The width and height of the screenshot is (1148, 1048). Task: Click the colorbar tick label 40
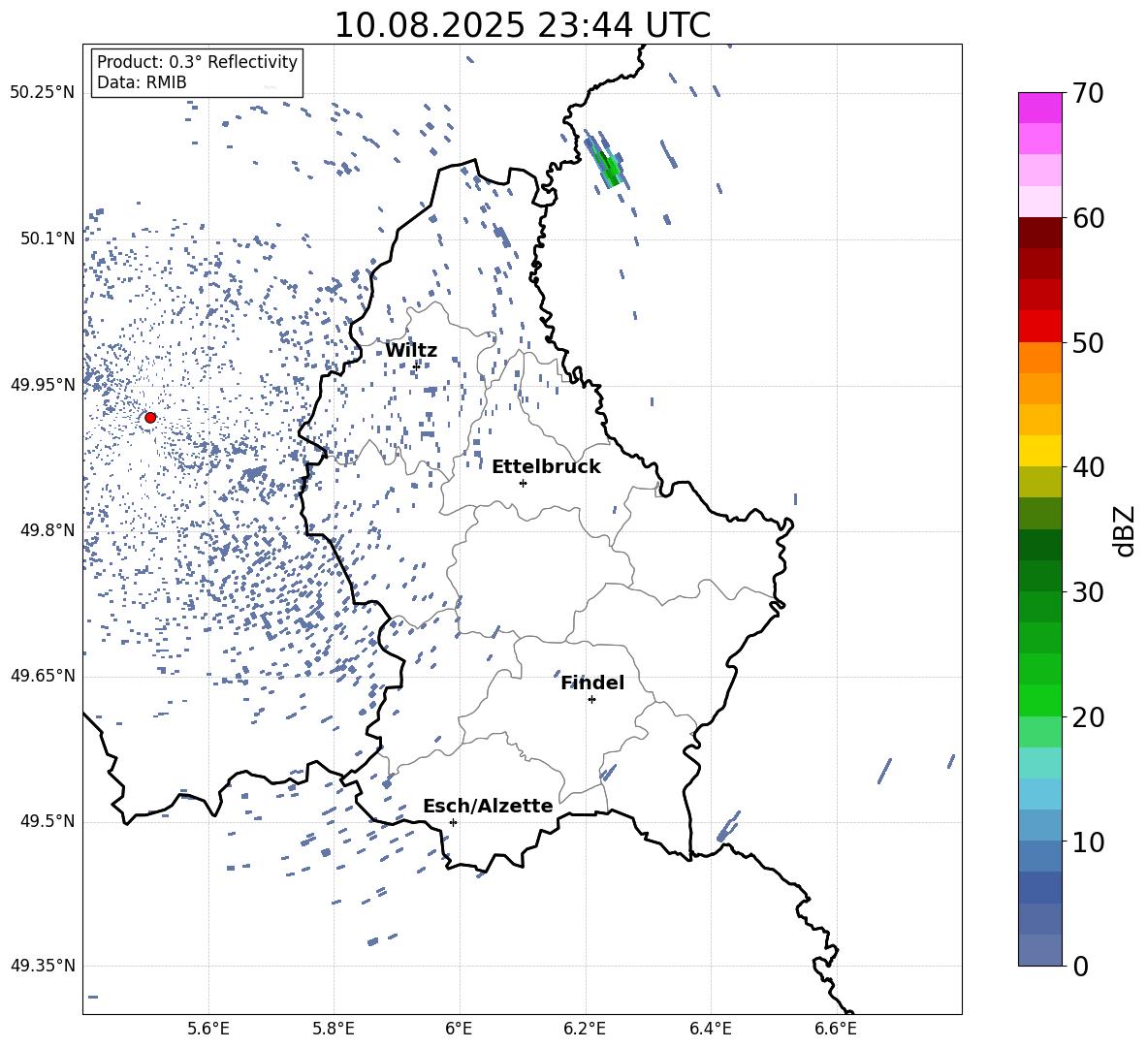coord(1088,467)
